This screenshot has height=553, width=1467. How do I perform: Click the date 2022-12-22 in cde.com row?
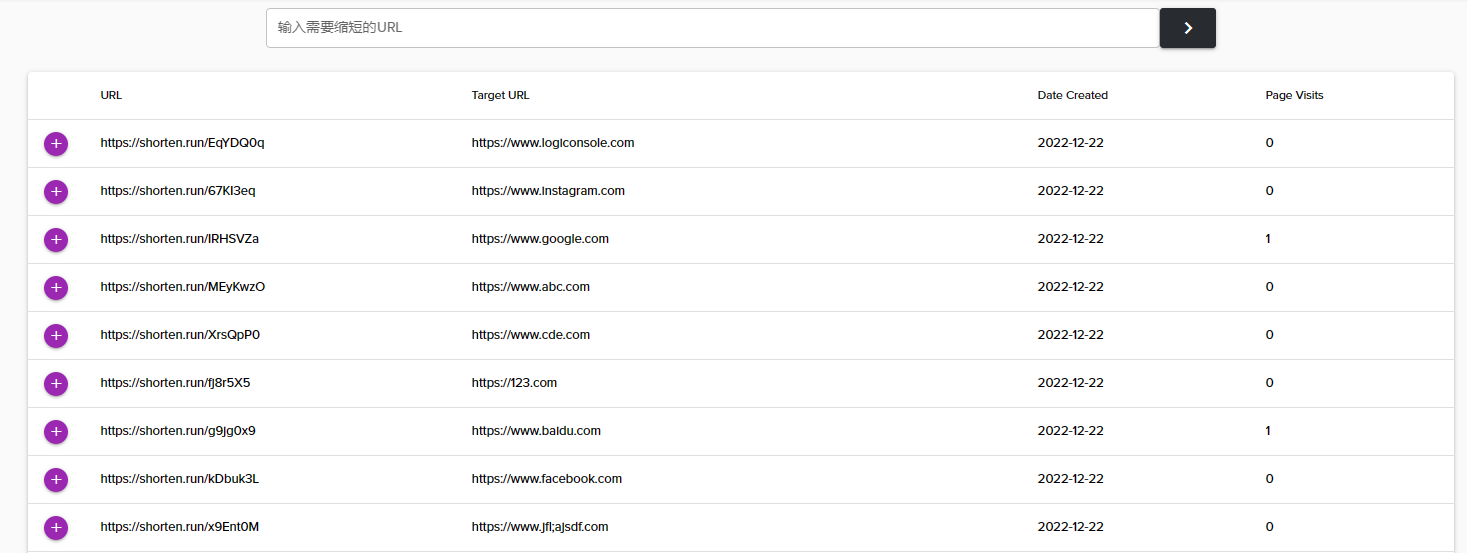1071,335
